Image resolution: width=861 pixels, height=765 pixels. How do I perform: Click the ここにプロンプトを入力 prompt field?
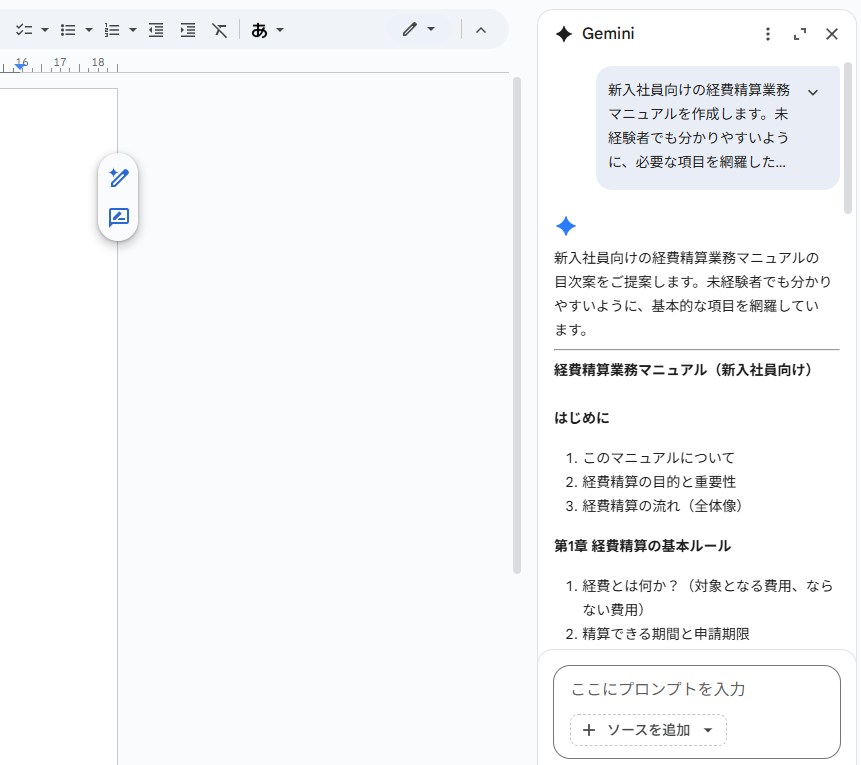(x=696, y=689)
